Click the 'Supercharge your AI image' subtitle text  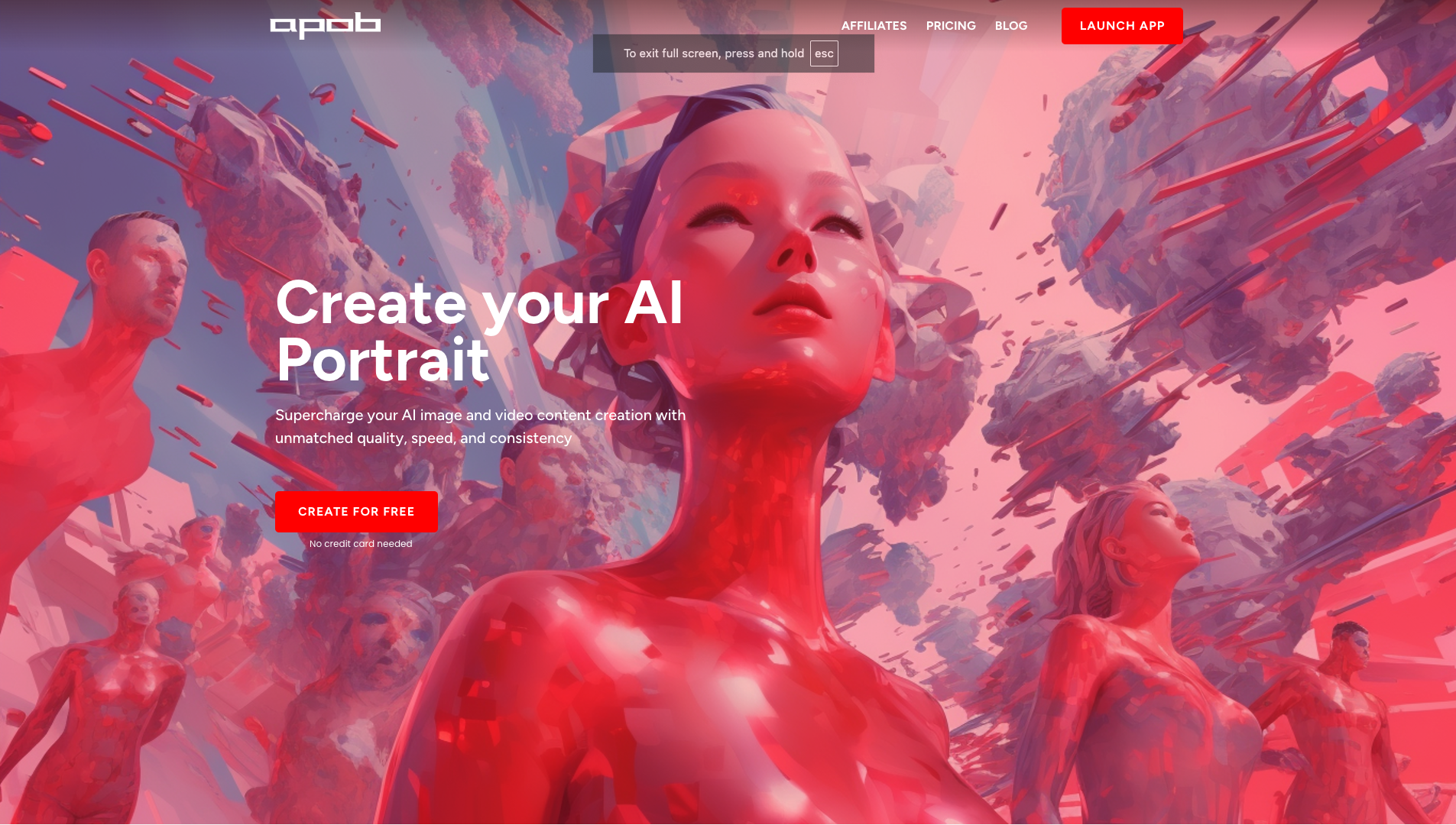point(481,426)
